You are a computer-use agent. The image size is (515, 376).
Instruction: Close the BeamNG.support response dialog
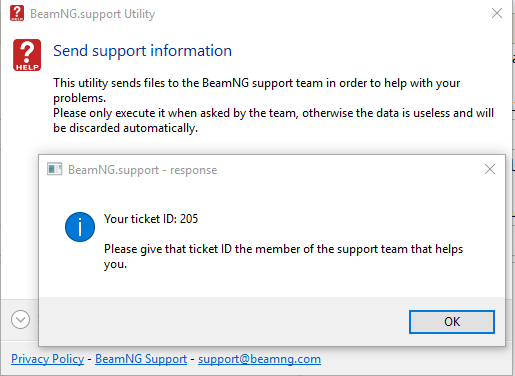[x=490, y=169]
